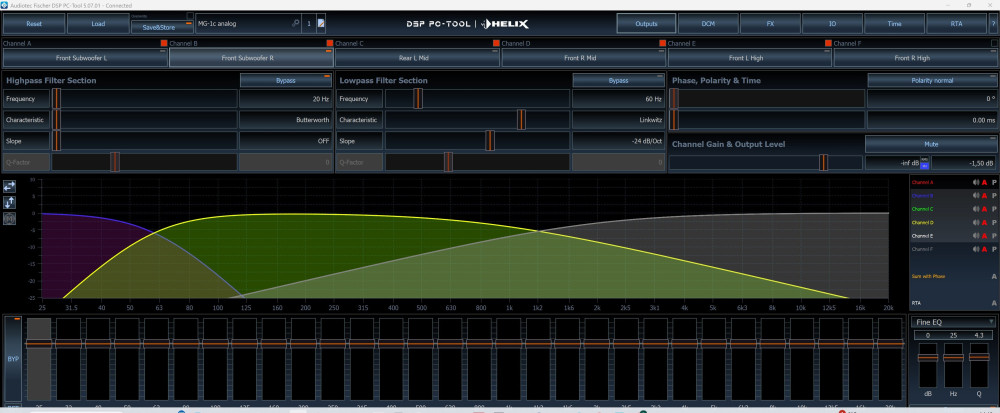Click the key icon beside MG-1c analog
1000x413 pixels.
pyautogui.click(x=295, y=24)
